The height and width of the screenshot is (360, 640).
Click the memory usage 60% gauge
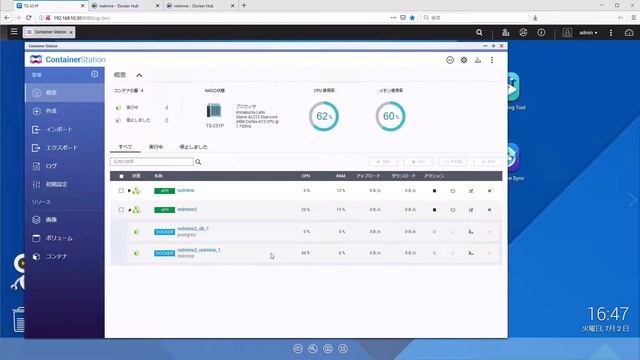pos(390,116)
